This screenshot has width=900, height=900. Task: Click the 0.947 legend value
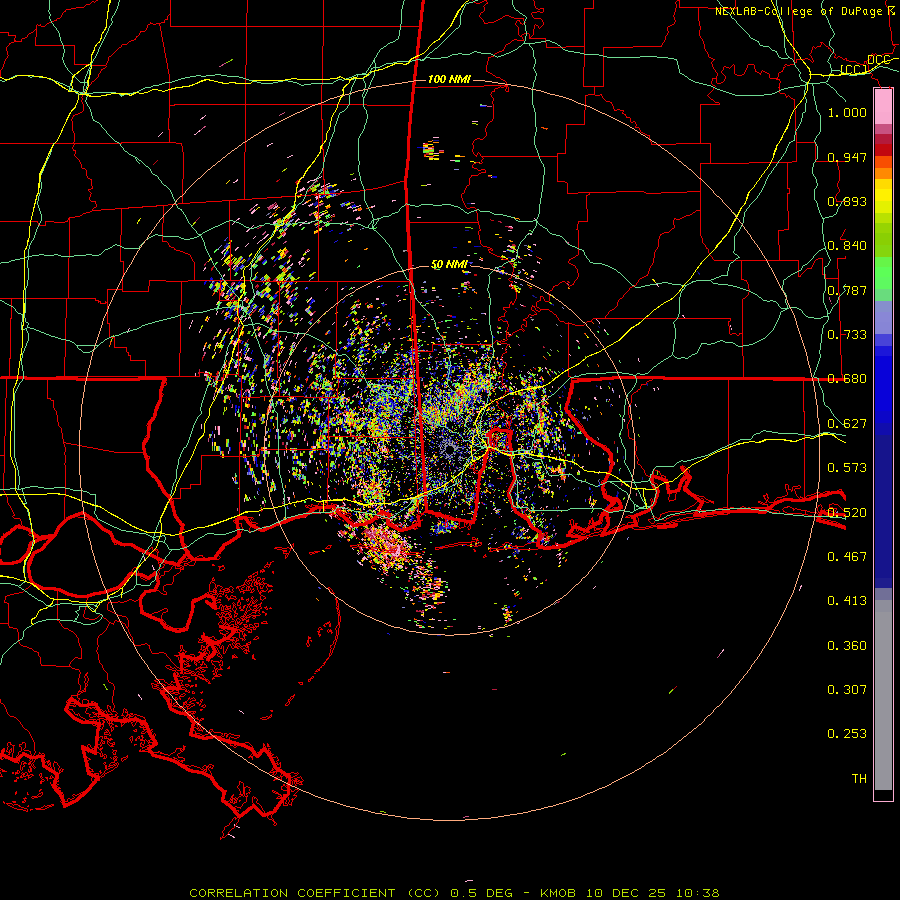click(847, 157)
